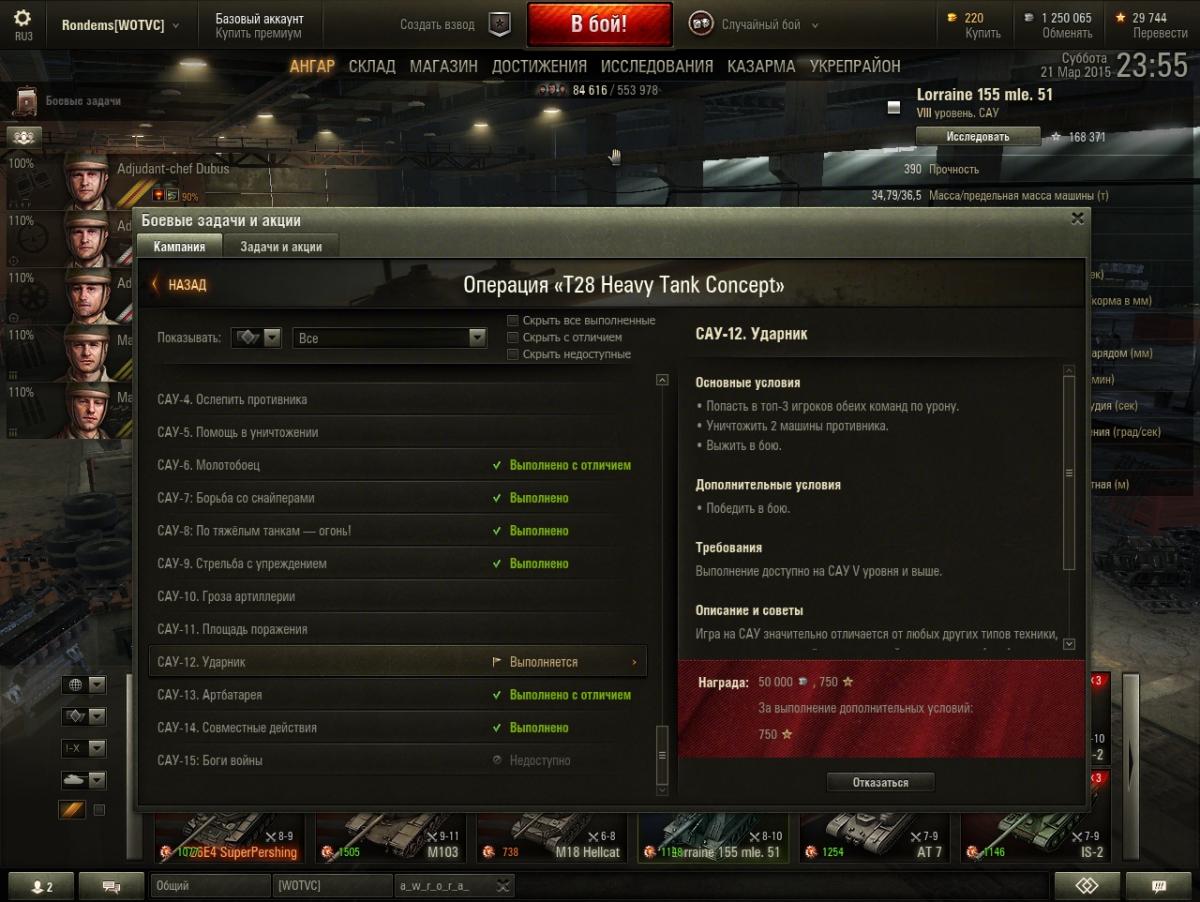
Task: Open the referral program icon at bottom right
Action: click(1087, 886)
